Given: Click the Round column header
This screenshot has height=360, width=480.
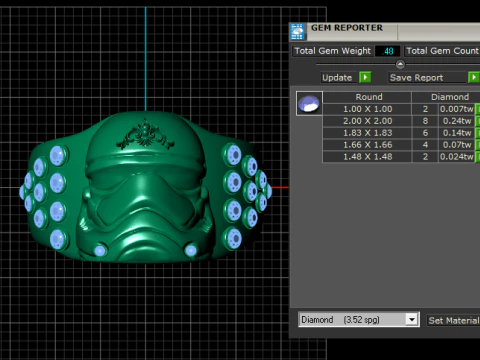Looking at the screenshot, I should [367, 97].
